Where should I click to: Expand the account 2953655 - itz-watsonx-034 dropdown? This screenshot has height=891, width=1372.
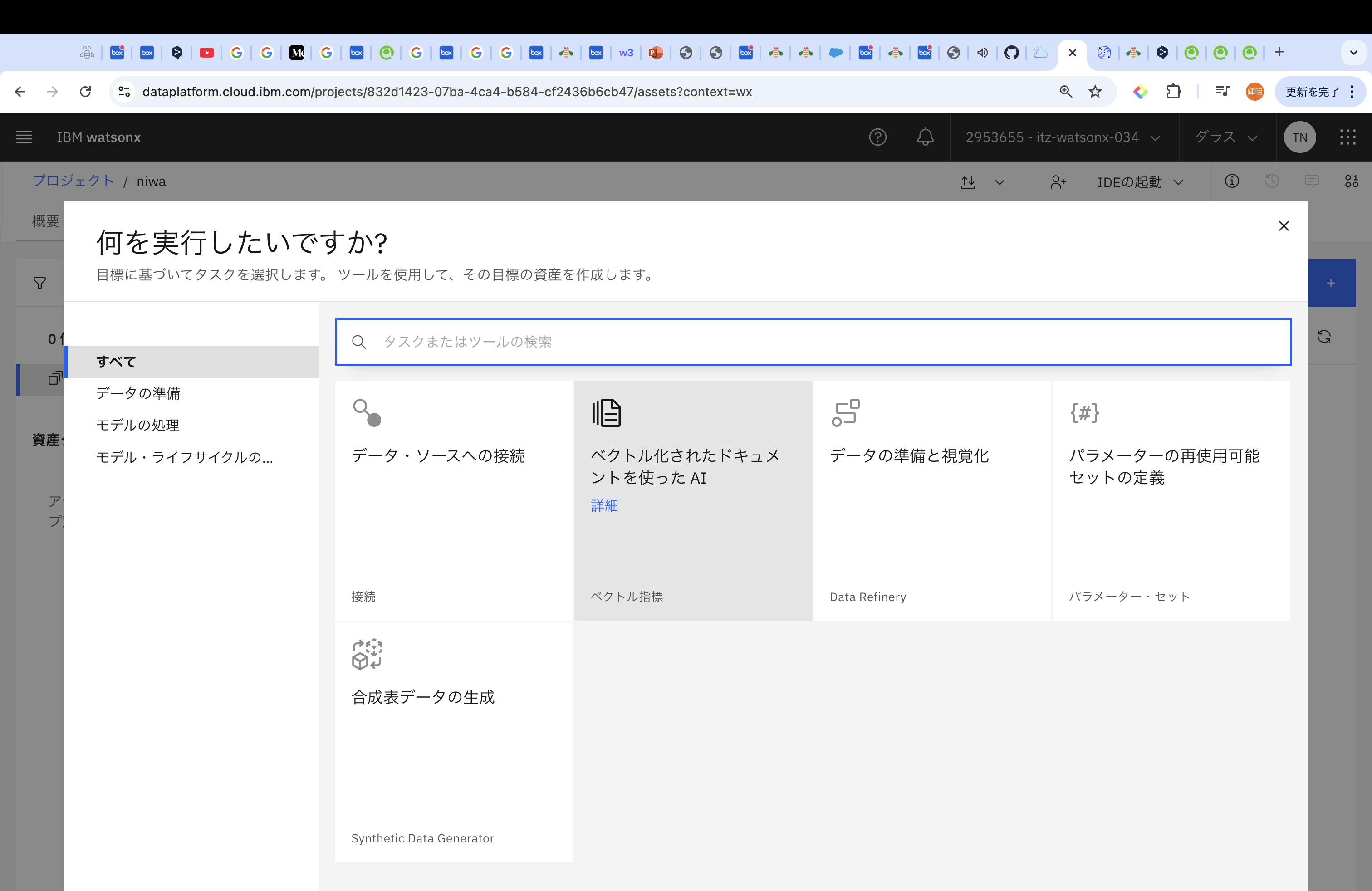tap(1063, 137)
